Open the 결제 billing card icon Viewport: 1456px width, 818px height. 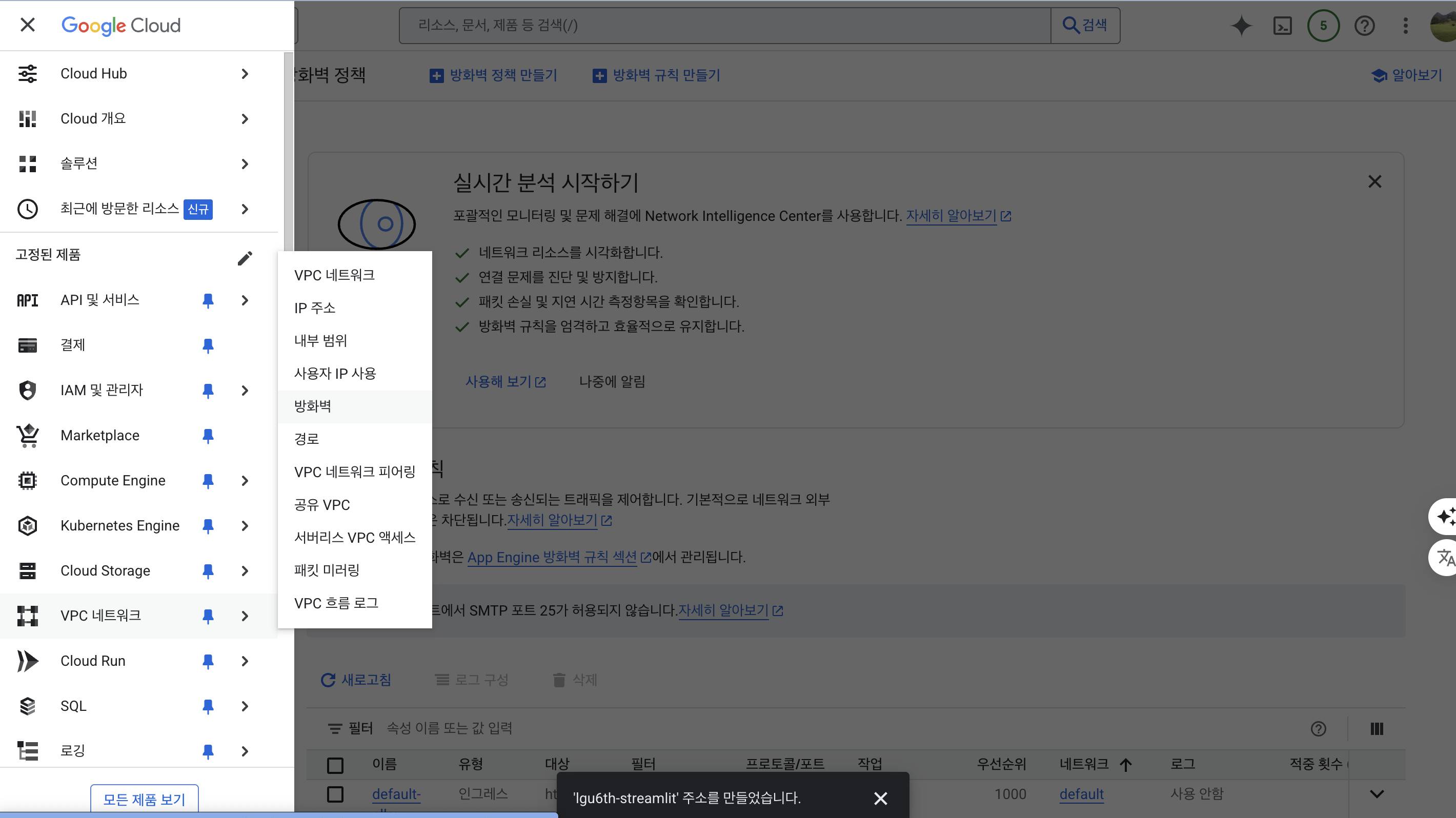click(x=27, y=345)
